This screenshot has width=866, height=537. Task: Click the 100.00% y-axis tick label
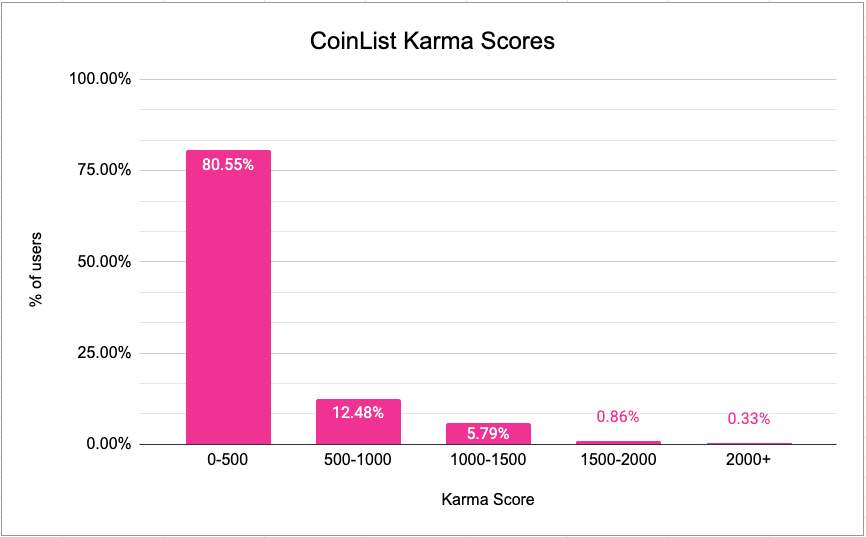point(98,79)
